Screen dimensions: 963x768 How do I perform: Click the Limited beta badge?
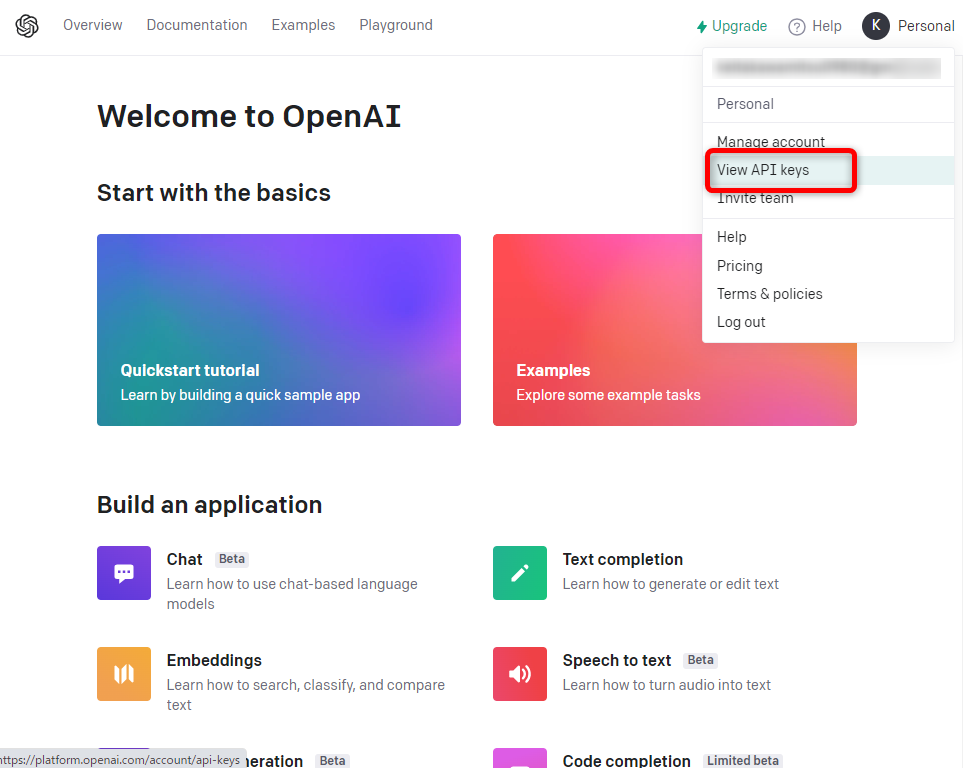pyautogui.click(x=743, y=761)
